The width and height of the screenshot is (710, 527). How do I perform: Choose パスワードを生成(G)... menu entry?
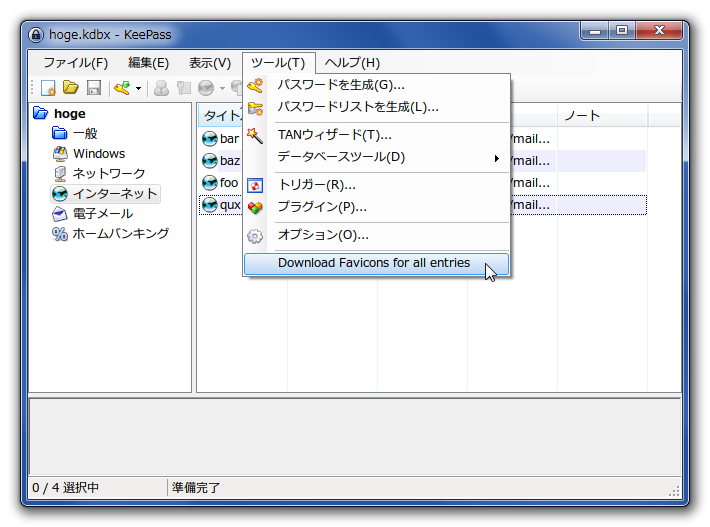377,85
